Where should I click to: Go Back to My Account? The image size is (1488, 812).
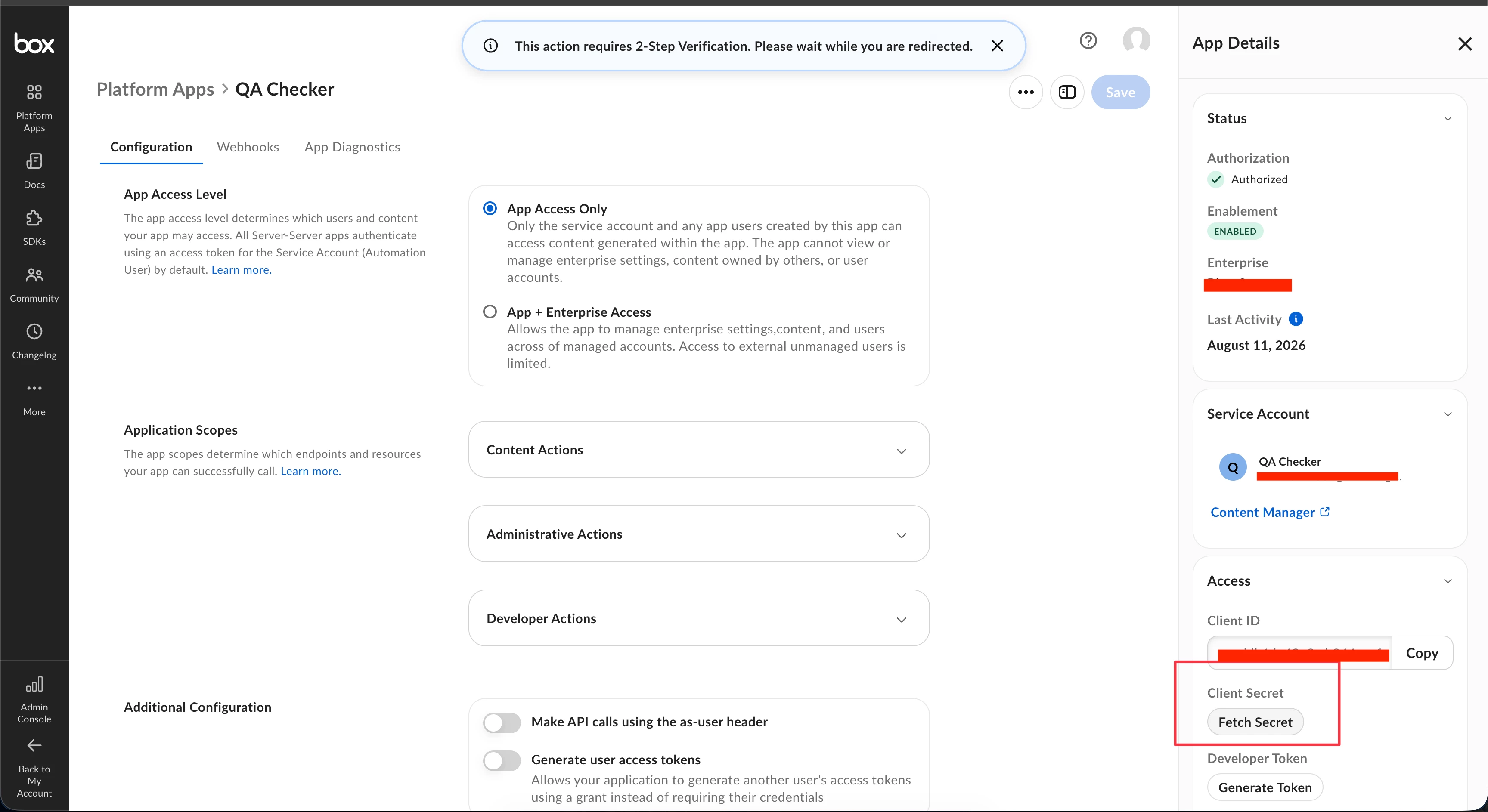(34, 768)
